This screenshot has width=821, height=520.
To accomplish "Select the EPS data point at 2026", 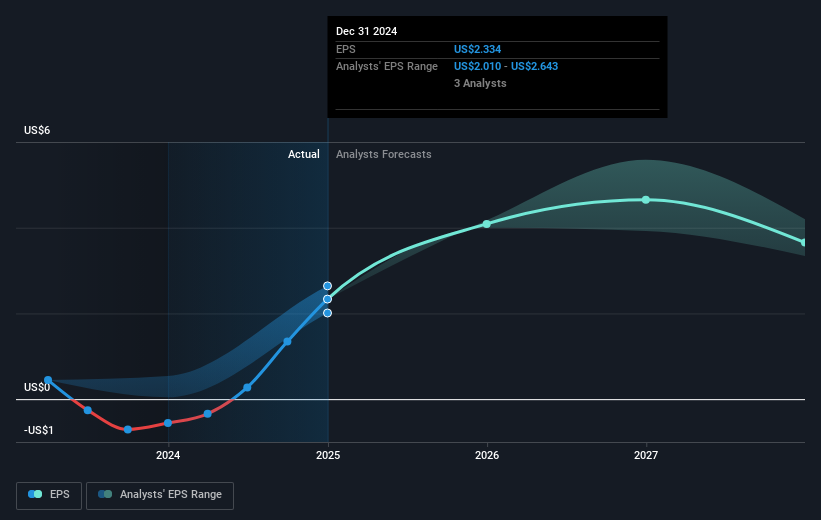I will click(487, 224).
